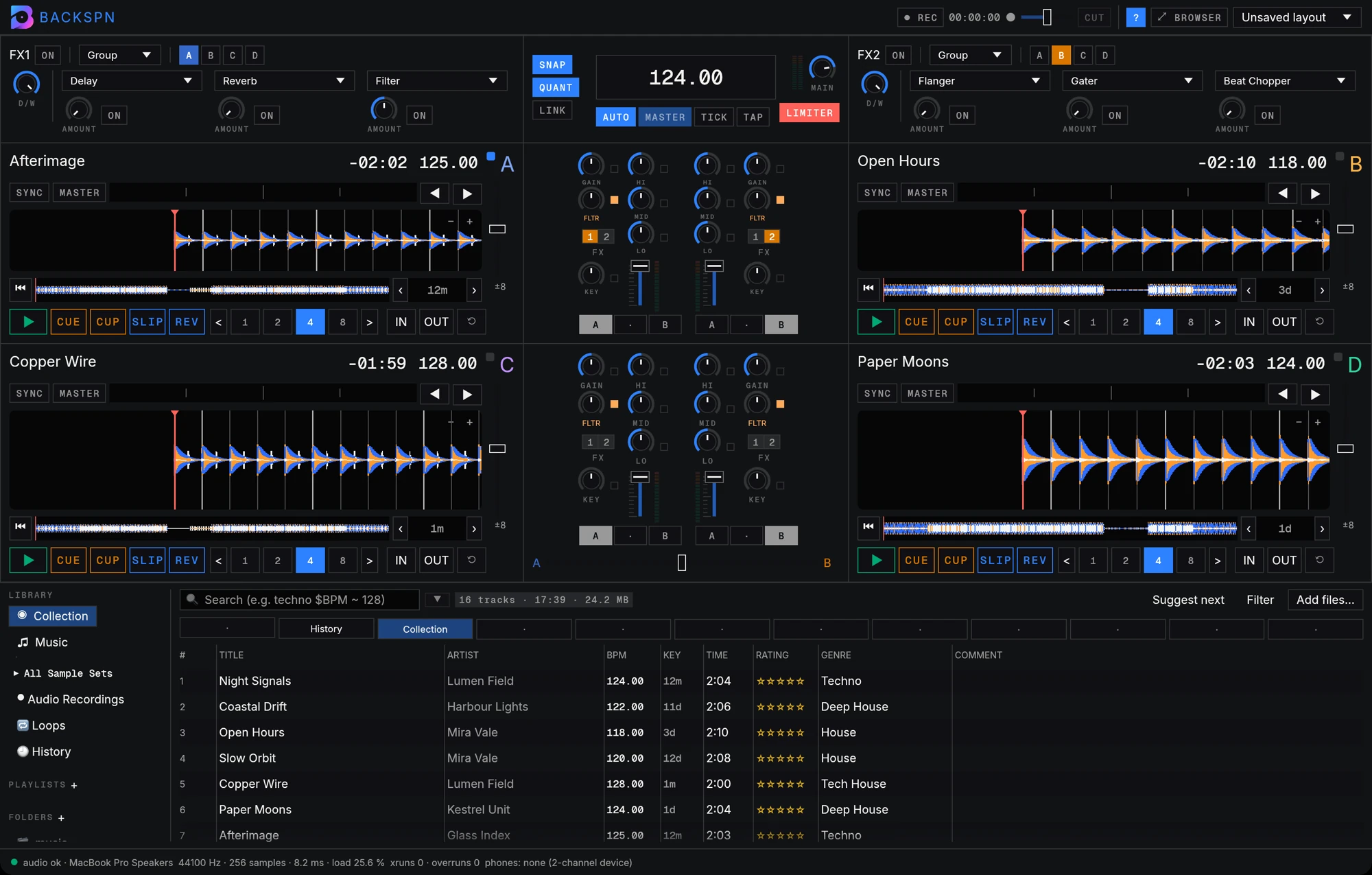The height and width of the screenshot is (875, 1372).
Task: Adjust the crossfader handle
Action: pyautogui.click(x=682, y=563)
